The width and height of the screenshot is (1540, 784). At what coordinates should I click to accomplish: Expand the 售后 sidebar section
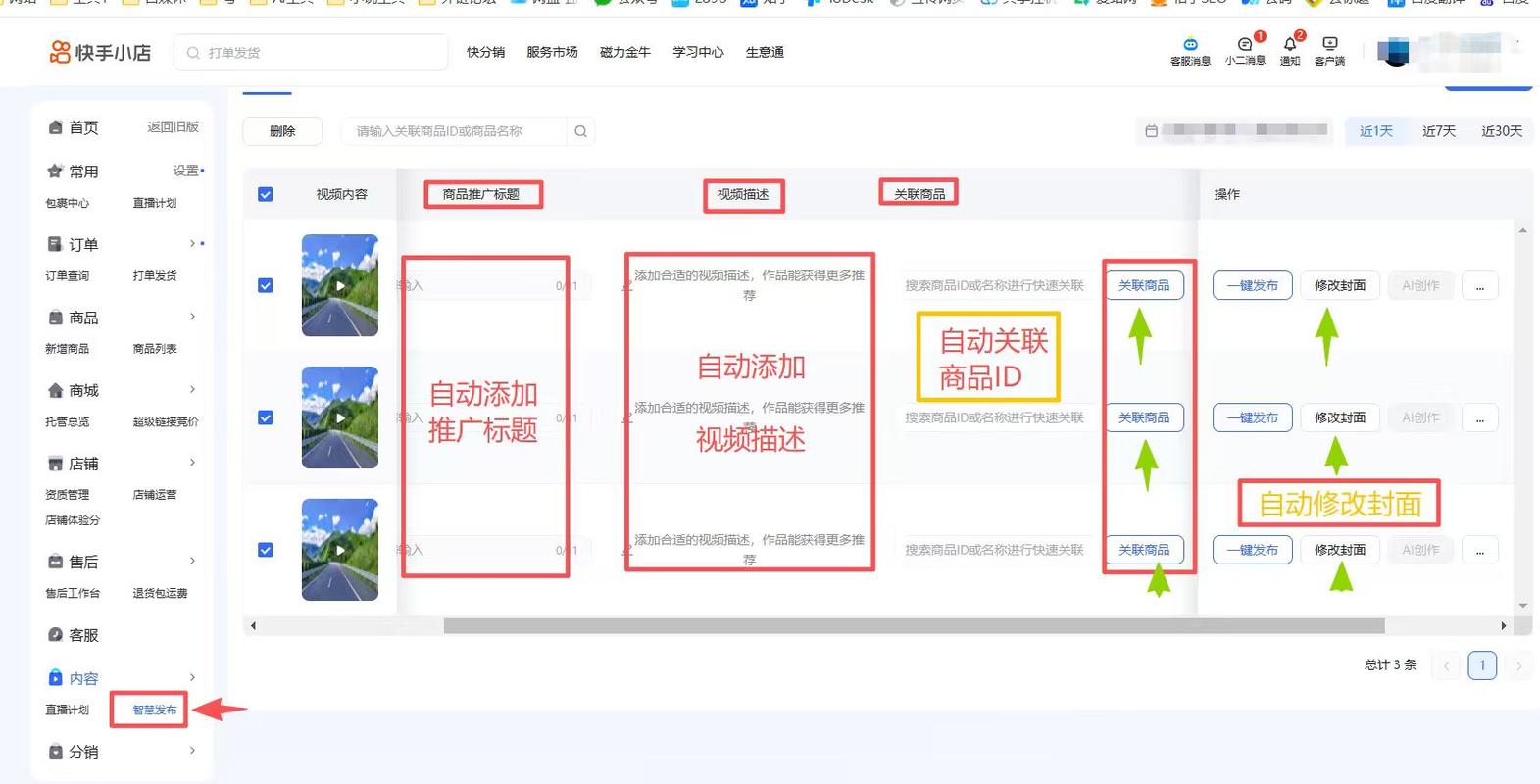(x=192, y=562)
